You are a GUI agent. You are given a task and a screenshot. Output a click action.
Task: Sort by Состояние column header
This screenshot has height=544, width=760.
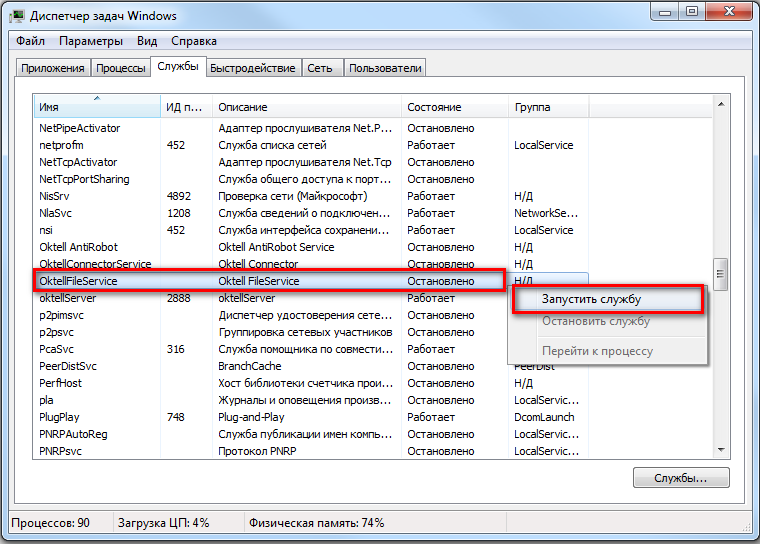tap(455, 107)
